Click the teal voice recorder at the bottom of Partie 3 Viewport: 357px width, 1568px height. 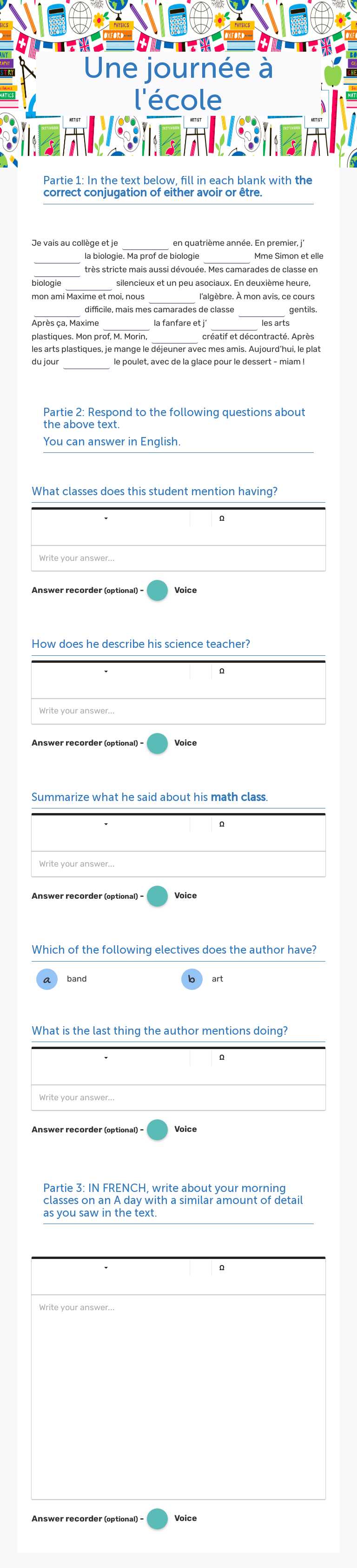[x=157, y=1519]
